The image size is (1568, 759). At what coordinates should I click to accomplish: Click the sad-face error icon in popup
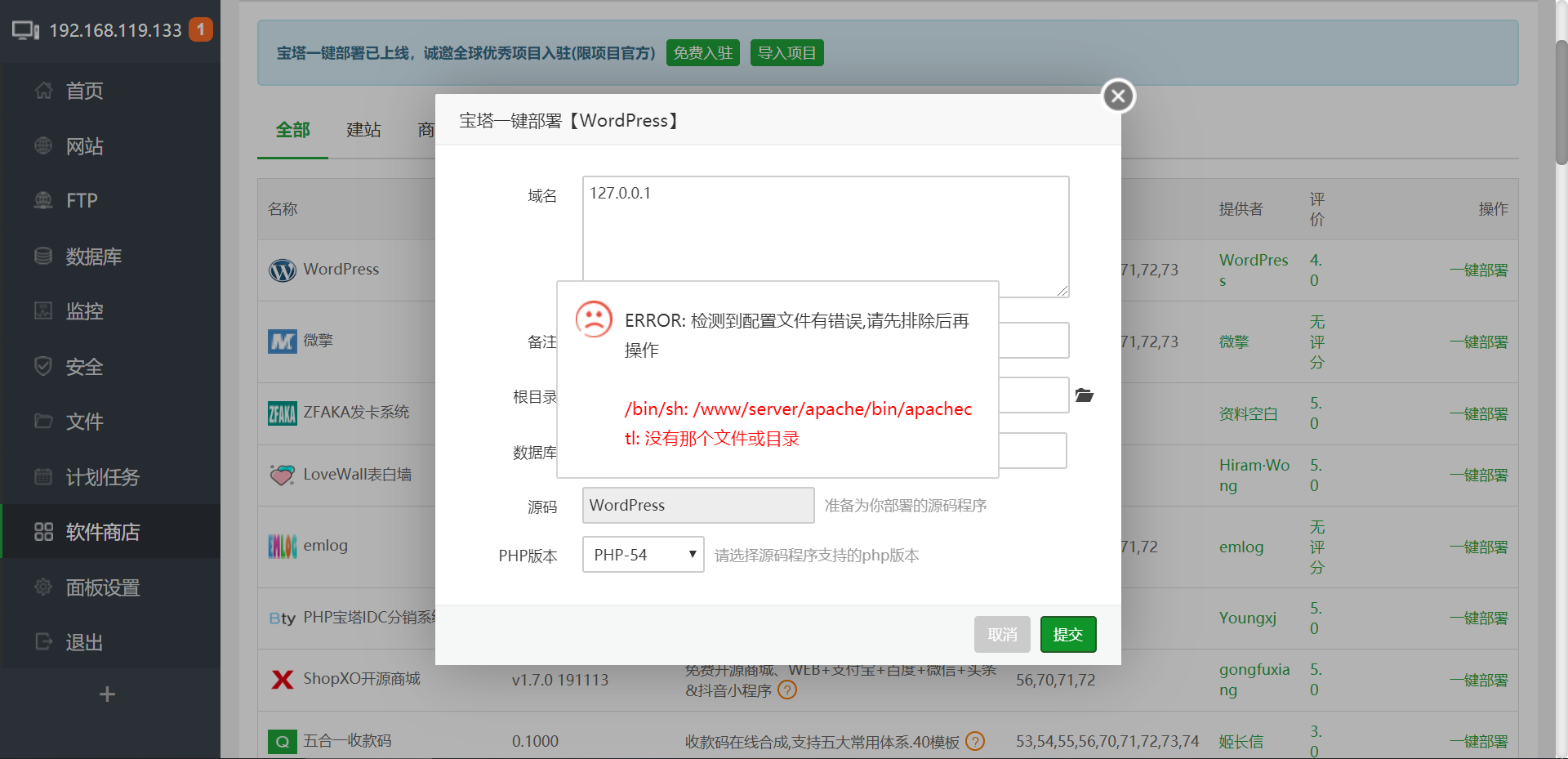594,319
